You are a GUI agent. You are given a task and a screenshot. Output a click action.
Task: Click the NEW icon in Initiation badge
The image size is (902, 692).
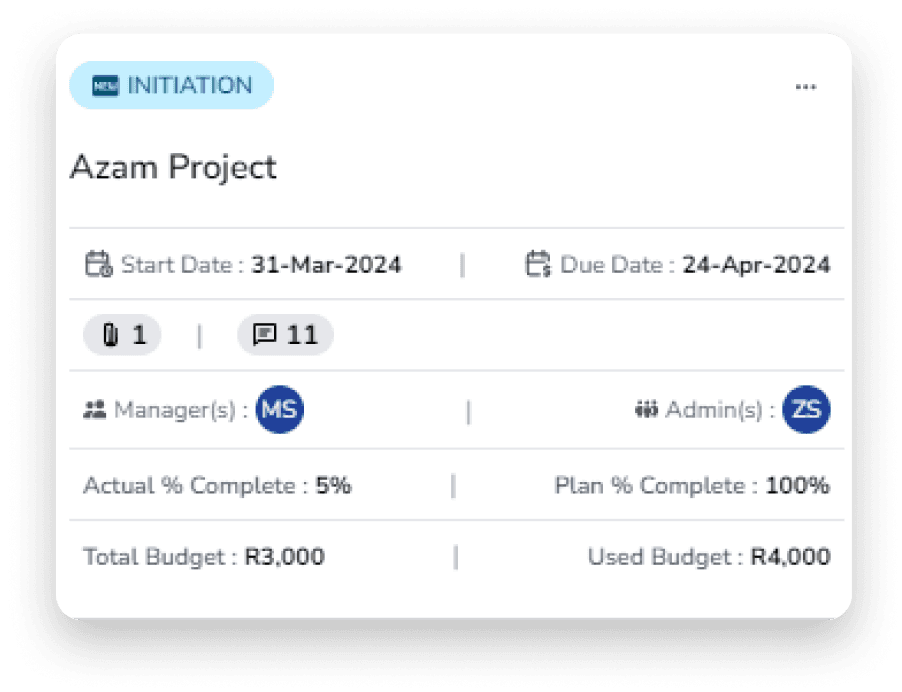click(105, 86)
